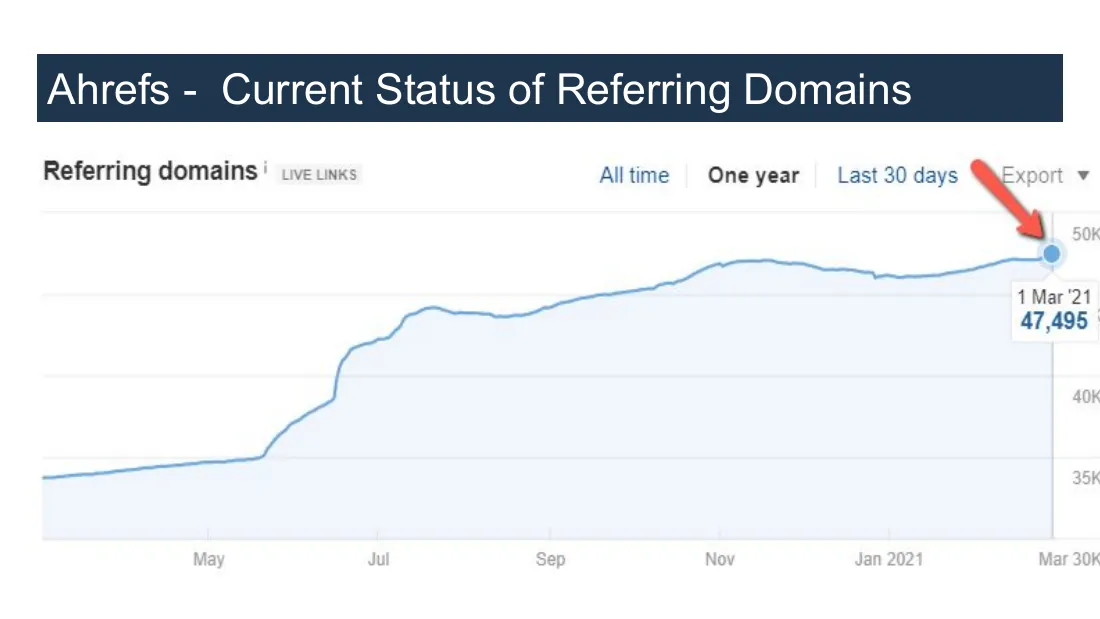Click the May x-axis label
Viewport: 1100px width, 619px height.
tap(208, 559)
